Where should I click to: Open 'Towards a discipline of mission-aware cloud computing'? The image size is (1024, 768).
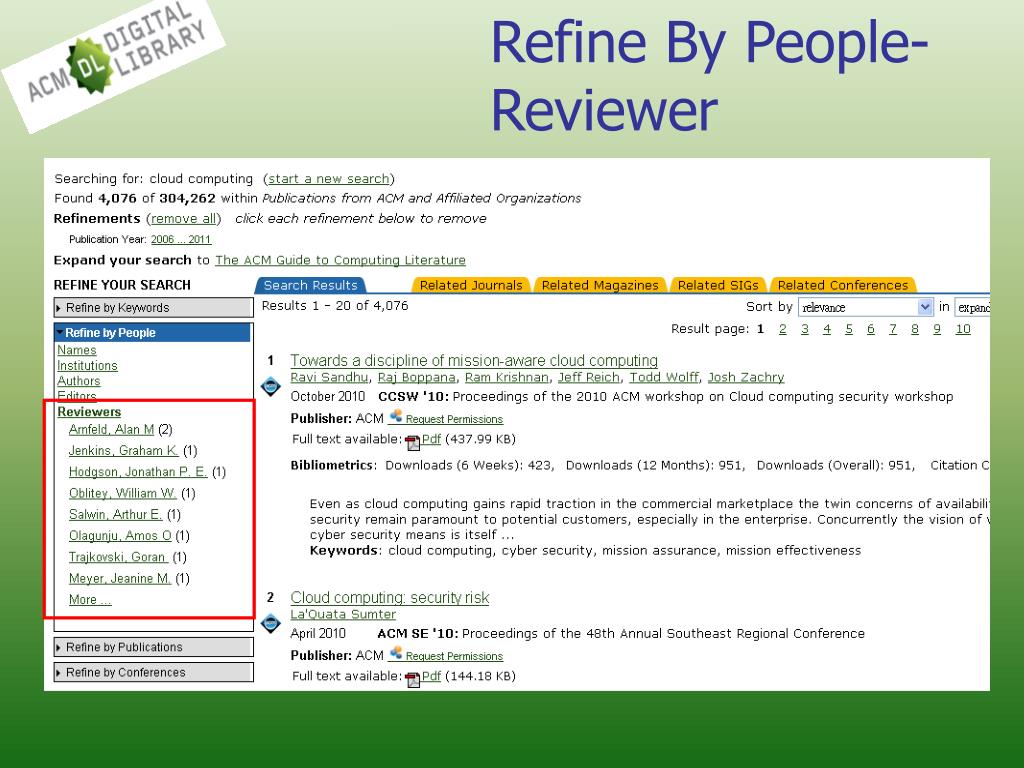point(474,360)
